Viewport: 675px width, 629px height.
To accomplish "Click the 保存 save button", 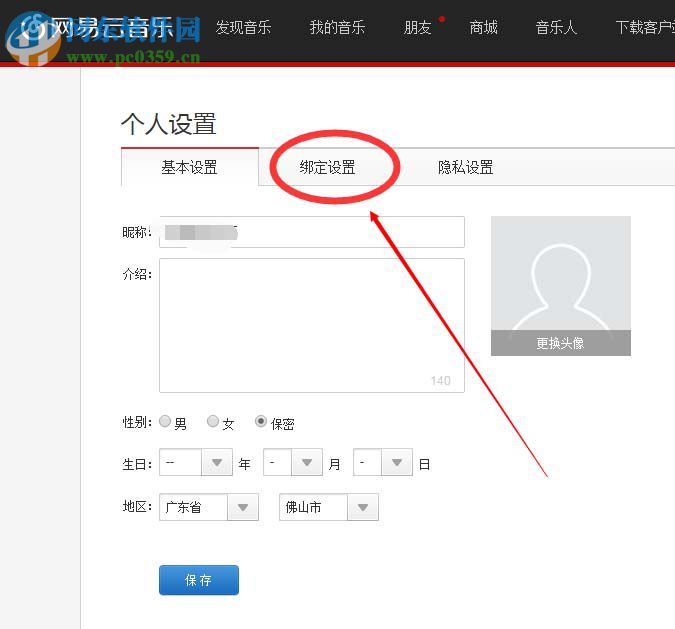I will pyautogui.click(x=199, y=580).
